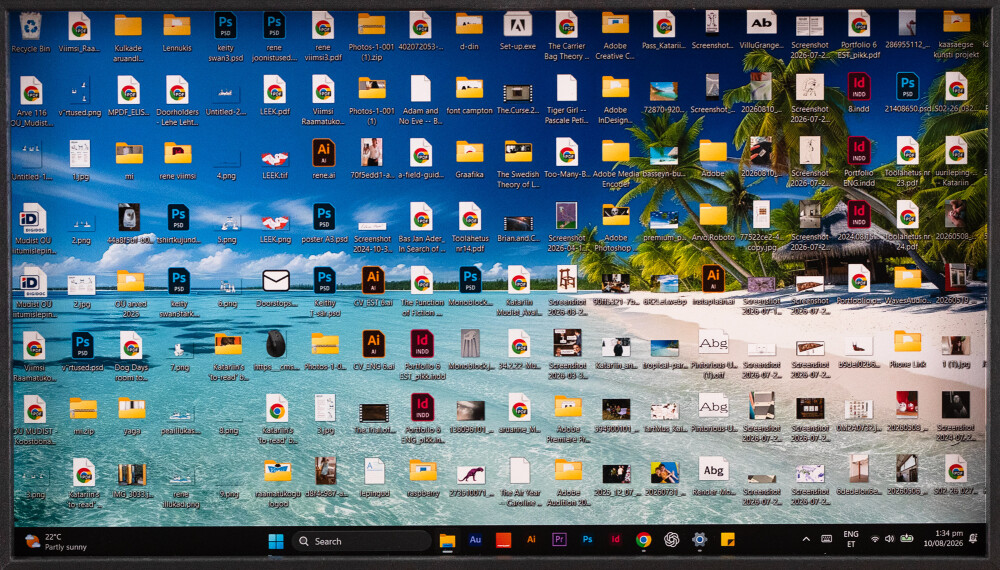This screenshot has width=1000, height=570.
Task: Open keity swan3.psd Photoshop file
Action: click(225, 26)
